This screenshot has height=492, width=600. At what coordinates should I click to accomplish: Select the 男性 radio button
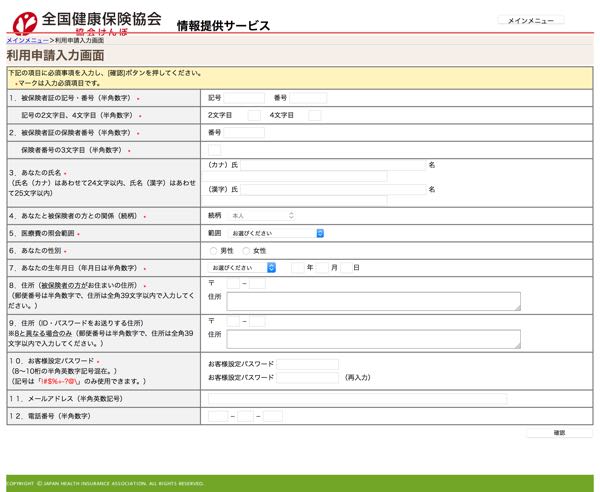[x=213, y=250]
